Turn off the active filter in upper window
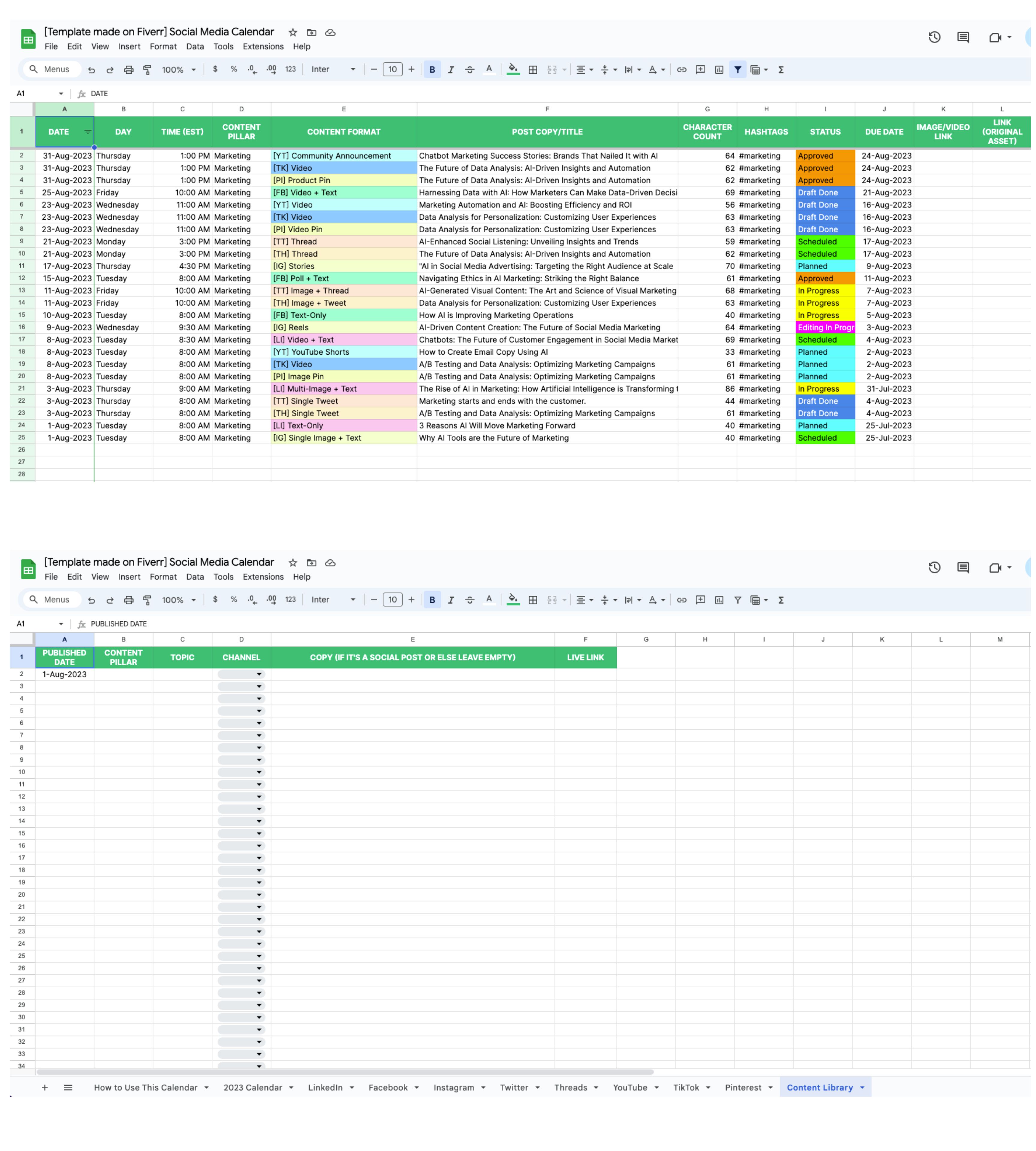The height and width of the screenshot is (1151, 1036). point(738,70)
